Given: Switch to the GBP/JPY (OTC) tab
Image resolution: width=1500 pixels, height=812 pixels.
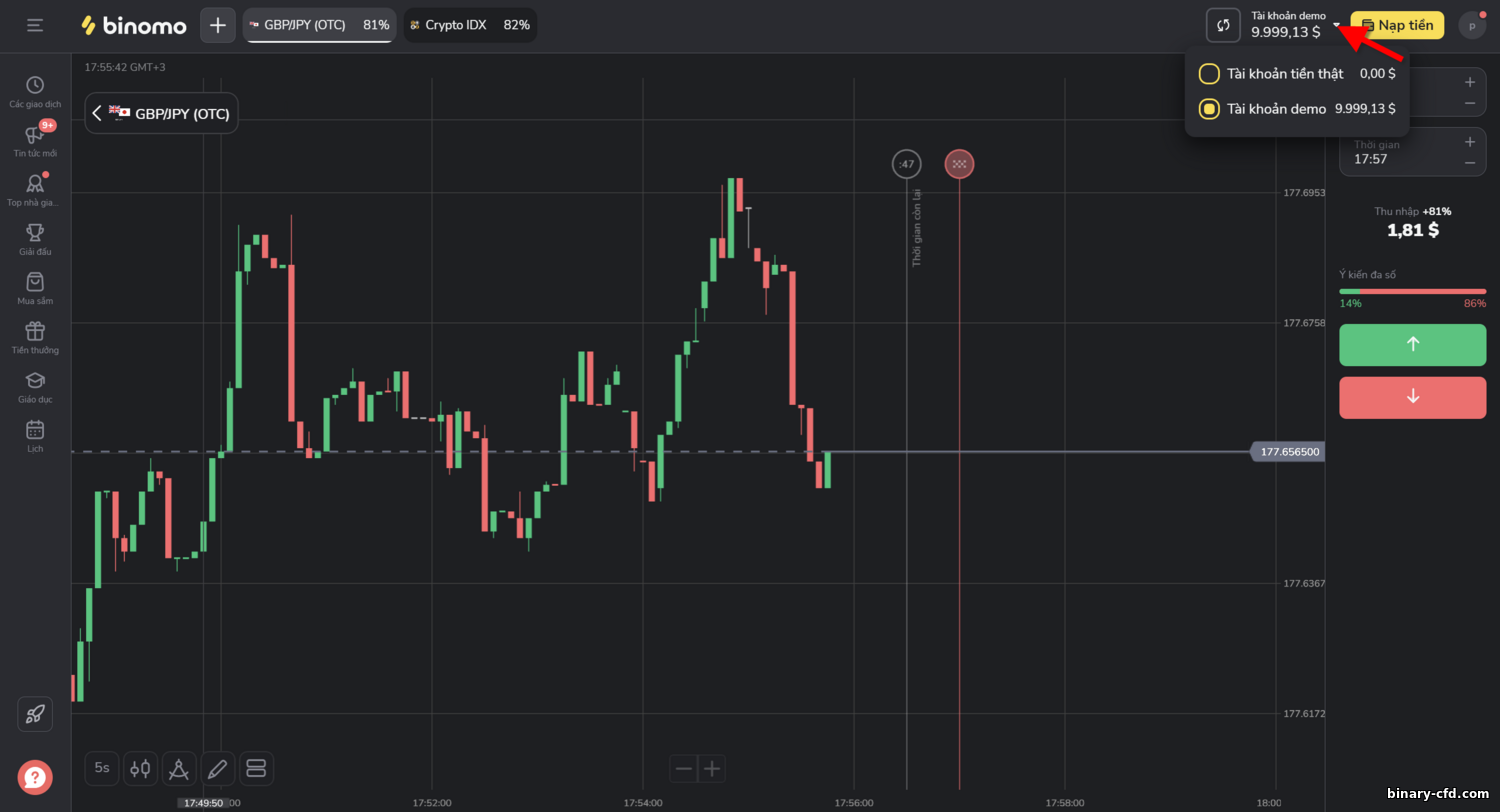Looking at the screenshot, I should click(319, 25).
